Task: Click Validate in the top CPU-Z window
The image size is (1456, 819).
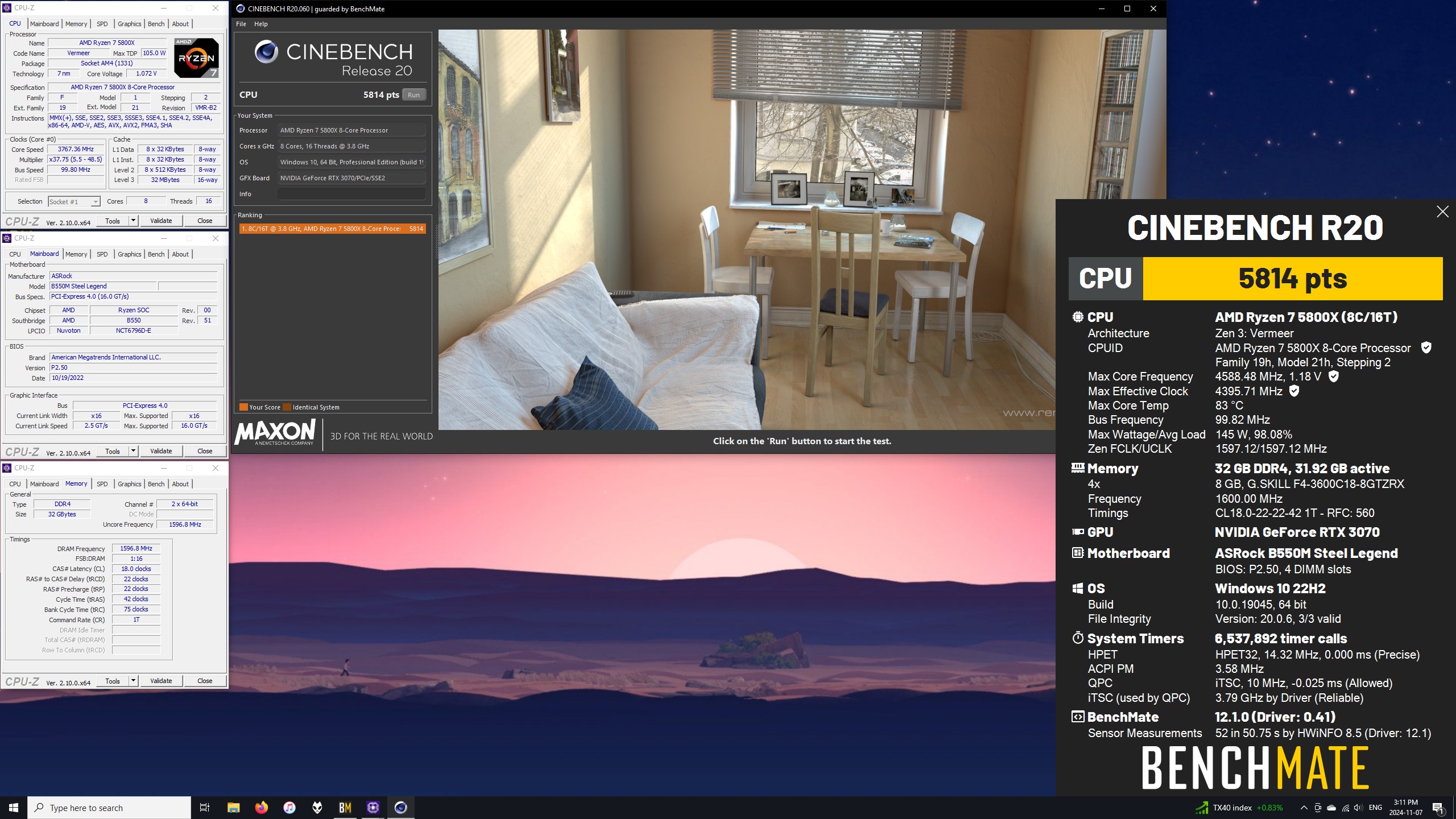Action: pyautogui.click(x=161, y=221)
